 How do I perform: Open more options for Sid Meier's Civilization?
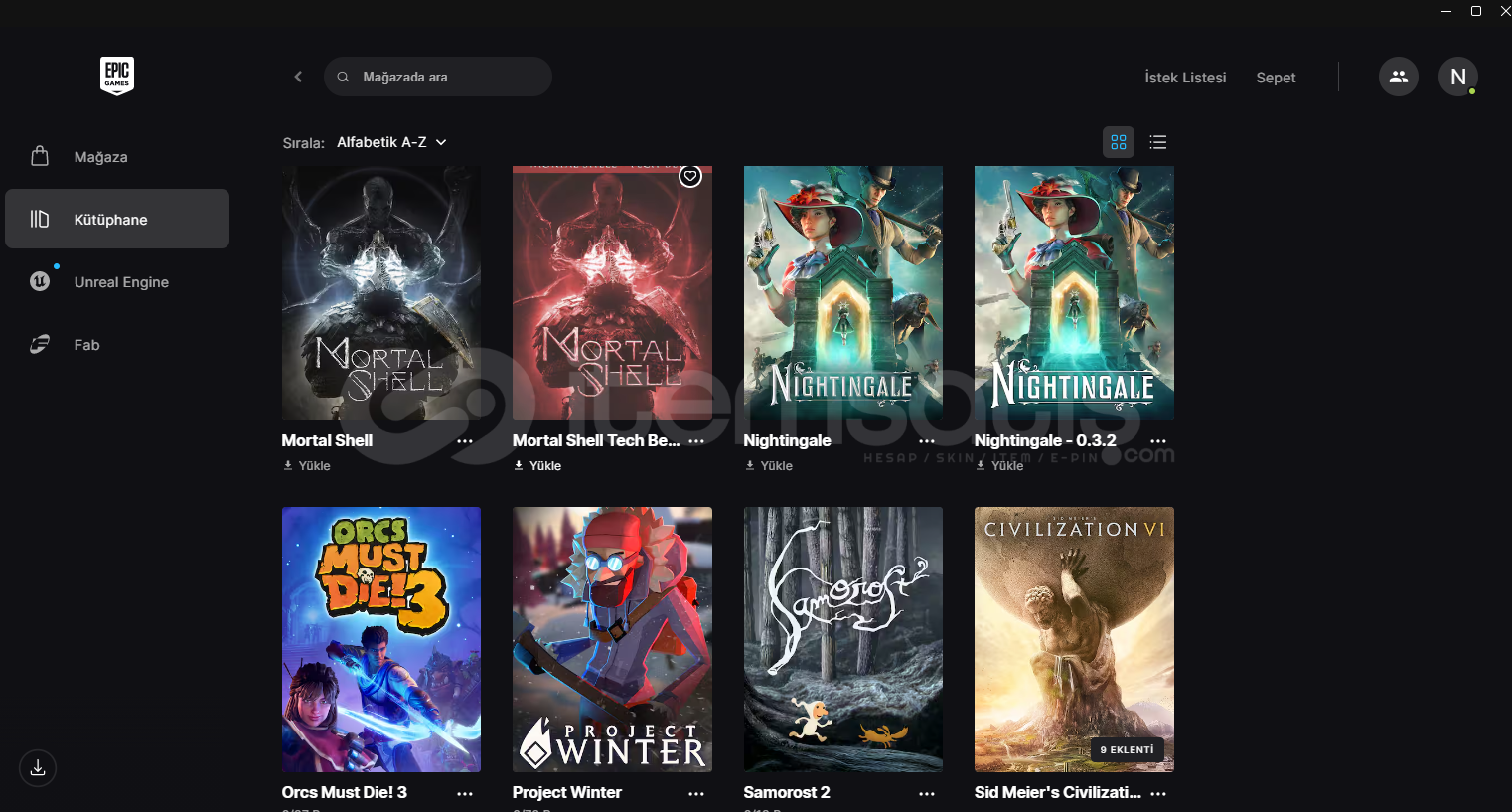pos(1158,793)
